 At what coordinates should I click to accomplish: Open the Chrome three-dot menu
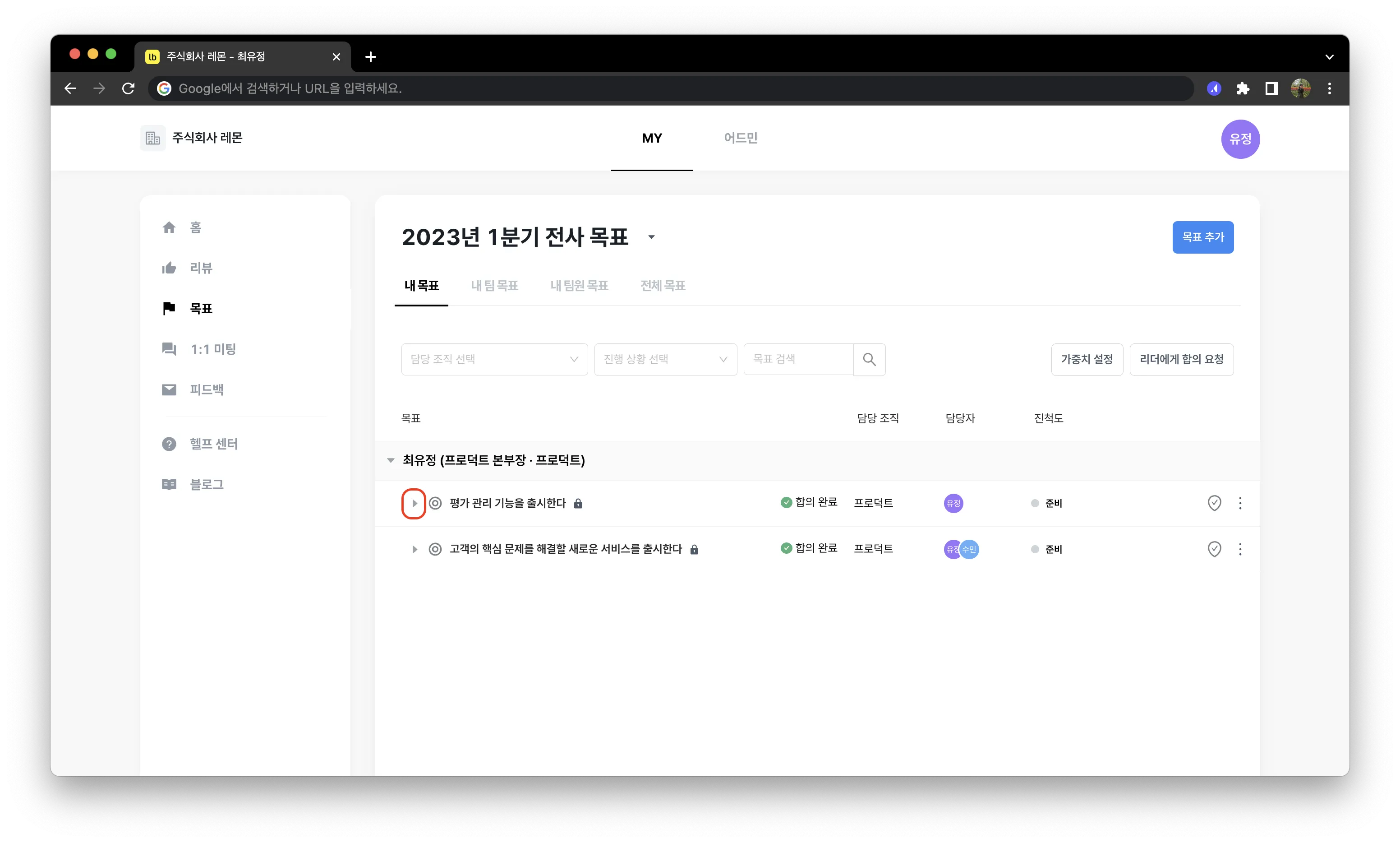[x=1330, y=88]
